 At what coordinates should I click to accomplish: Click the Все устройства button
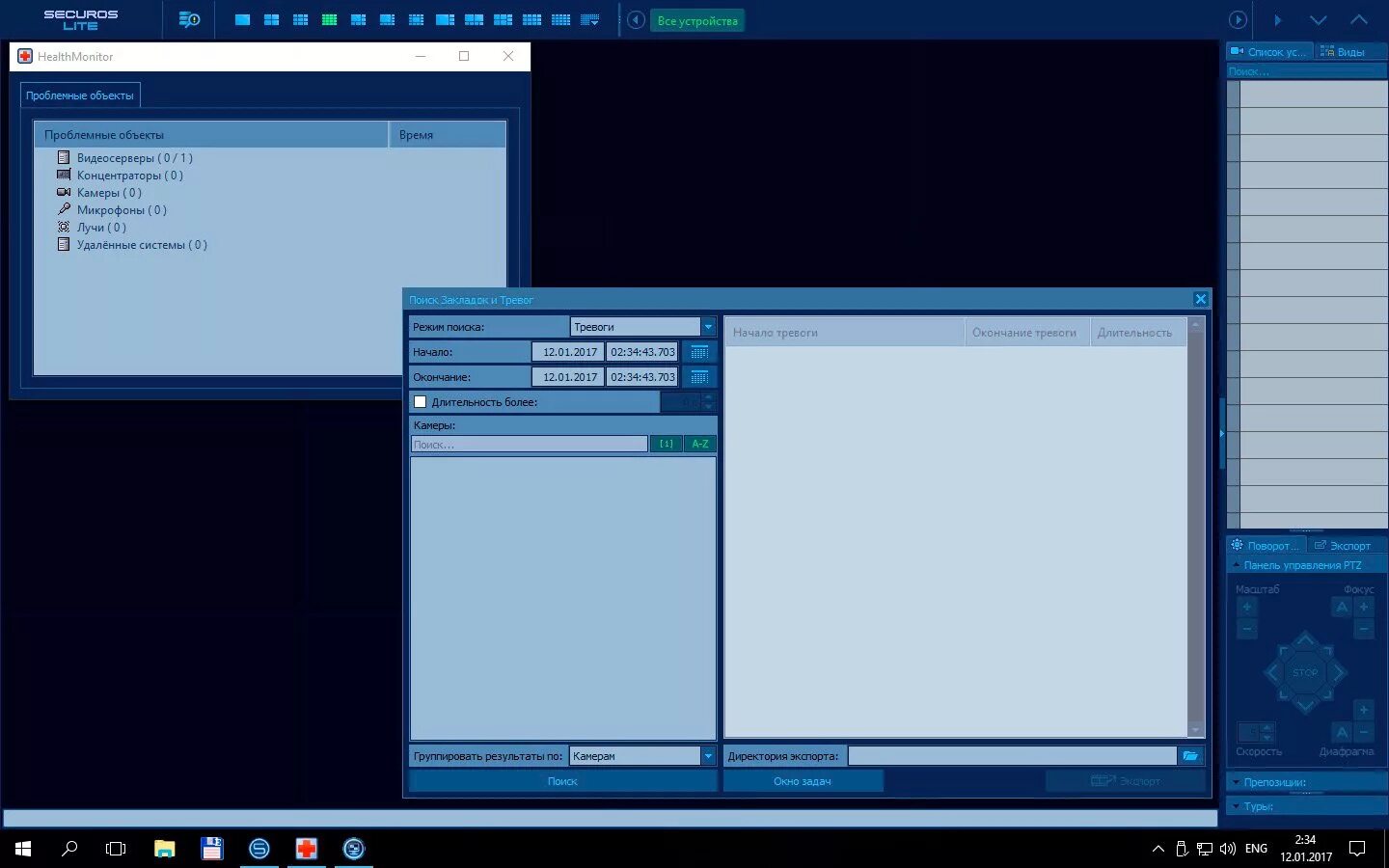coord(697,20)
